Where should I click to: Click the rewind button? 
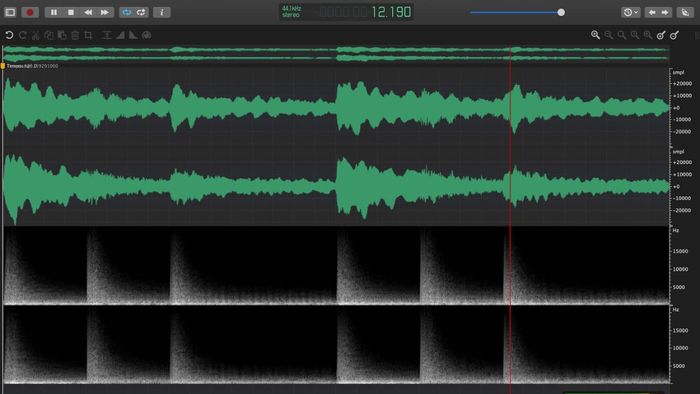tap(88, 12)
